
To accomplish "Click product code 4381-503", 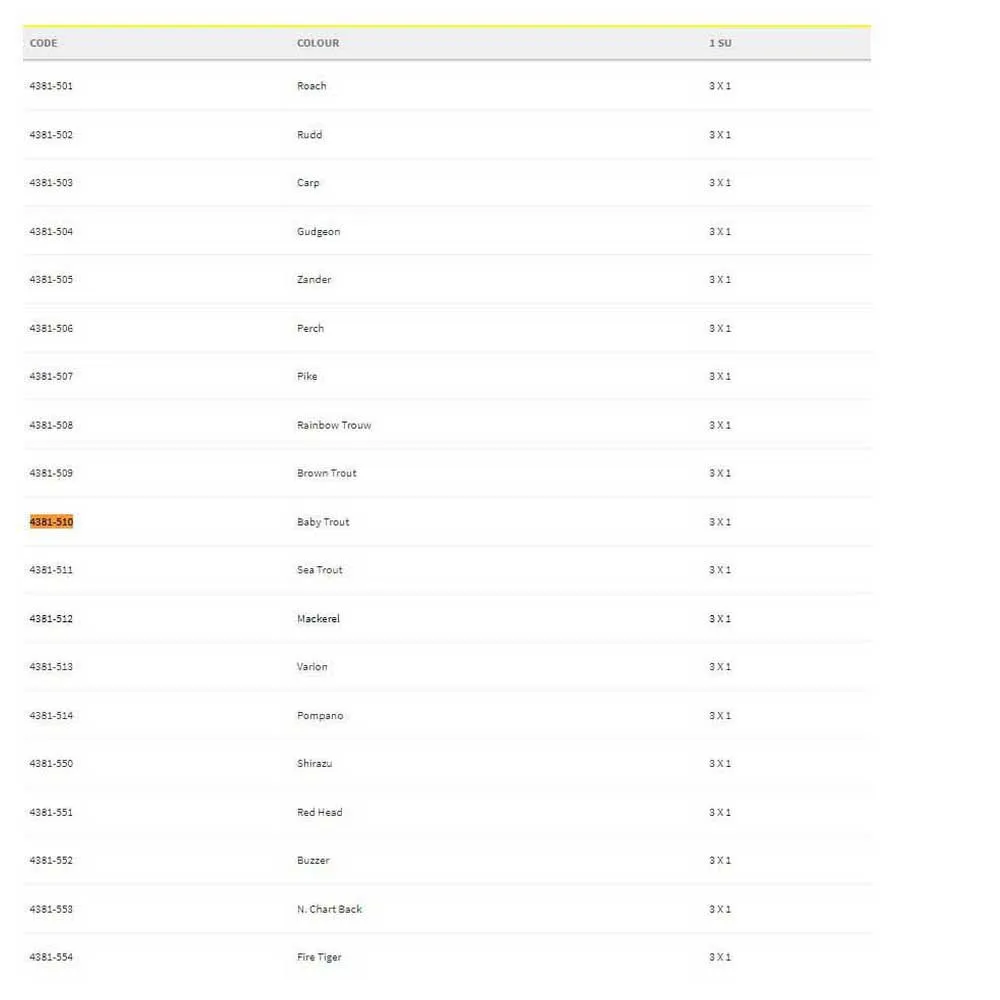I will pyautogui.click(x=51, y=183).
